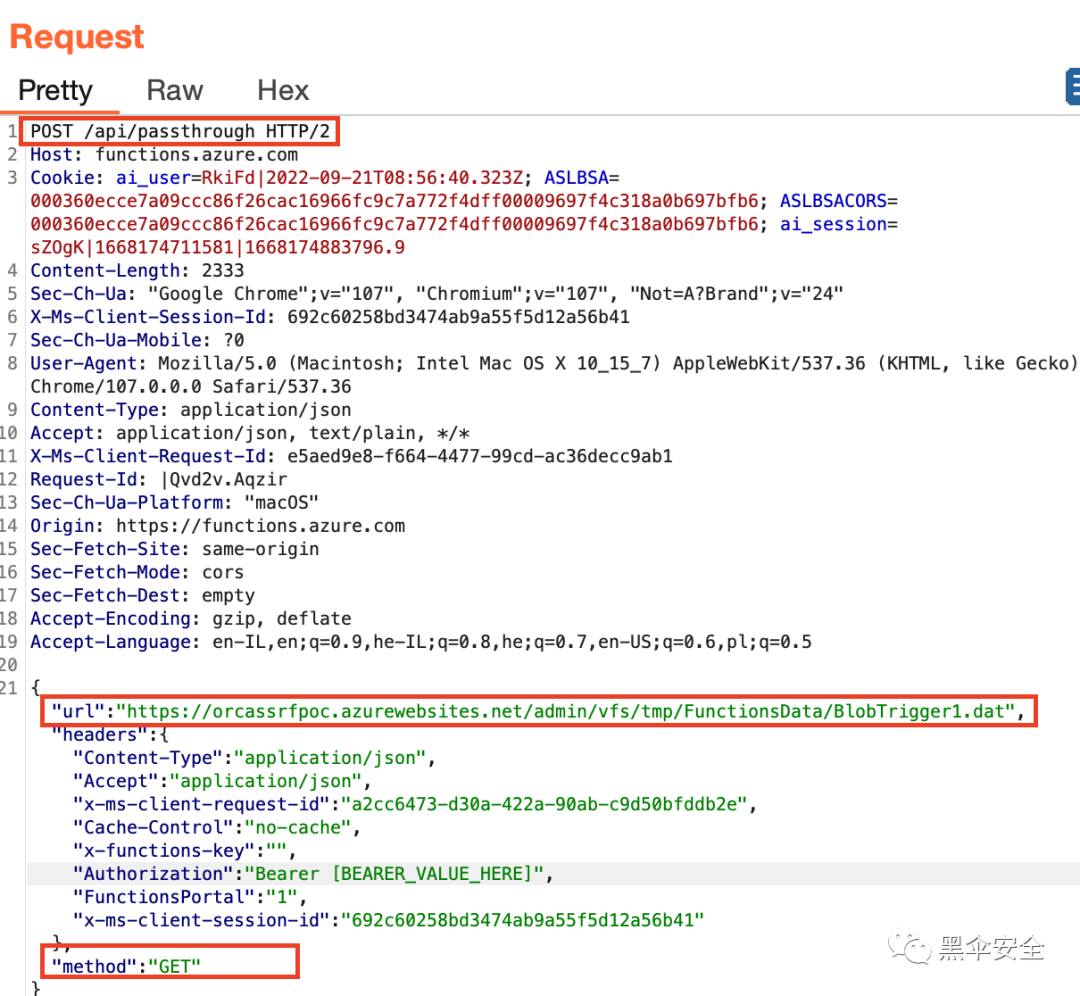Screen dimensions: 1080x996
Task: Click the blue inspector icon at right edge
Action: 1072,87
